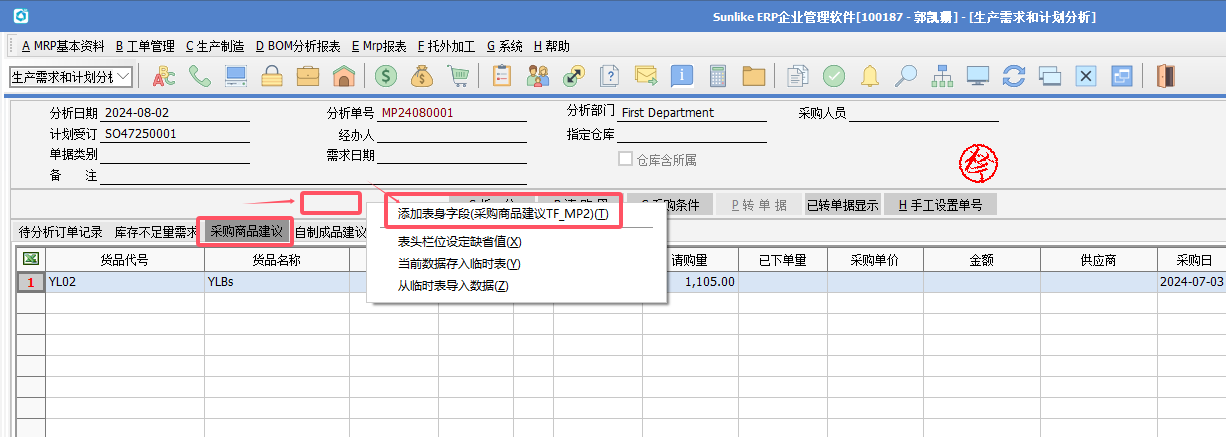Click the green checkmark approve icon
Viewport: 1226px width, 437px height.
point(834,76)
